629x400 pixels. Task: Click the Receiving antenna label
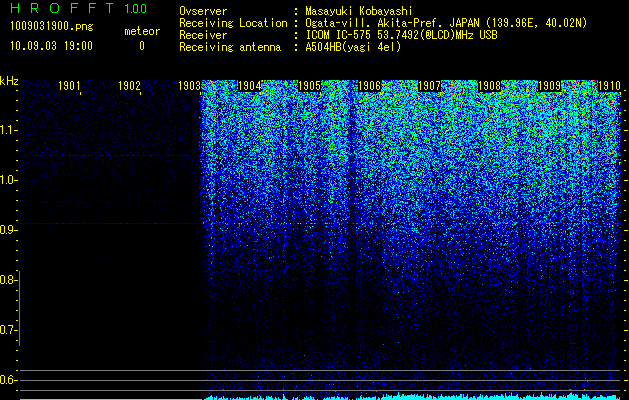coord(230,47)
